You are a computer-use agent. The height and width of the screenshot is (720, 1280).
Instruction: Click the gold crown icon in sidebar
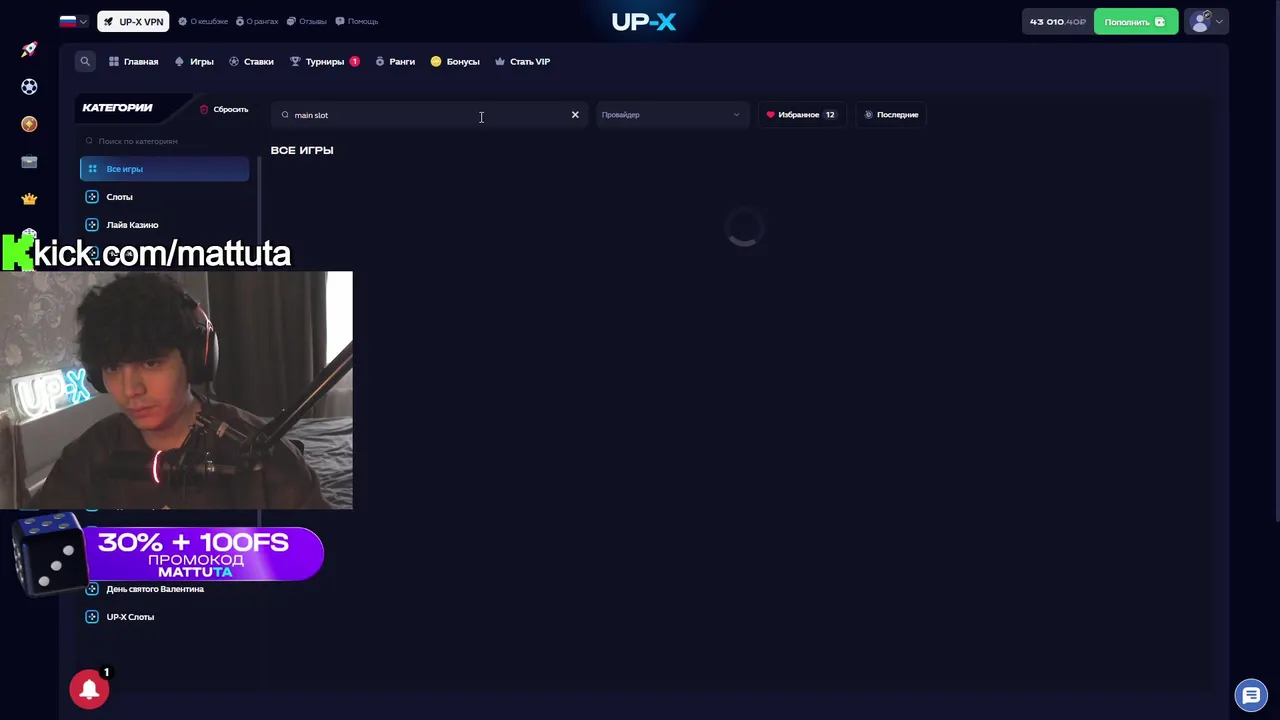[29, 198]
